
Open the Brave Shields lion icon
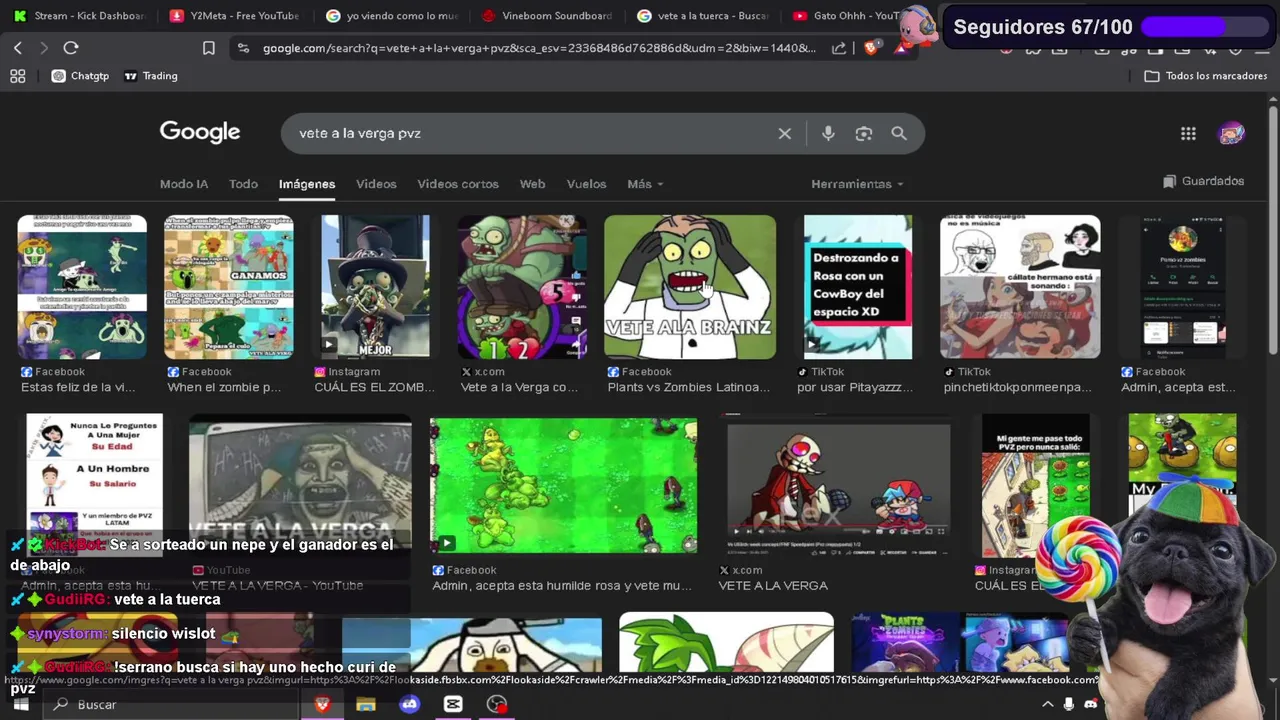[871, 48]
